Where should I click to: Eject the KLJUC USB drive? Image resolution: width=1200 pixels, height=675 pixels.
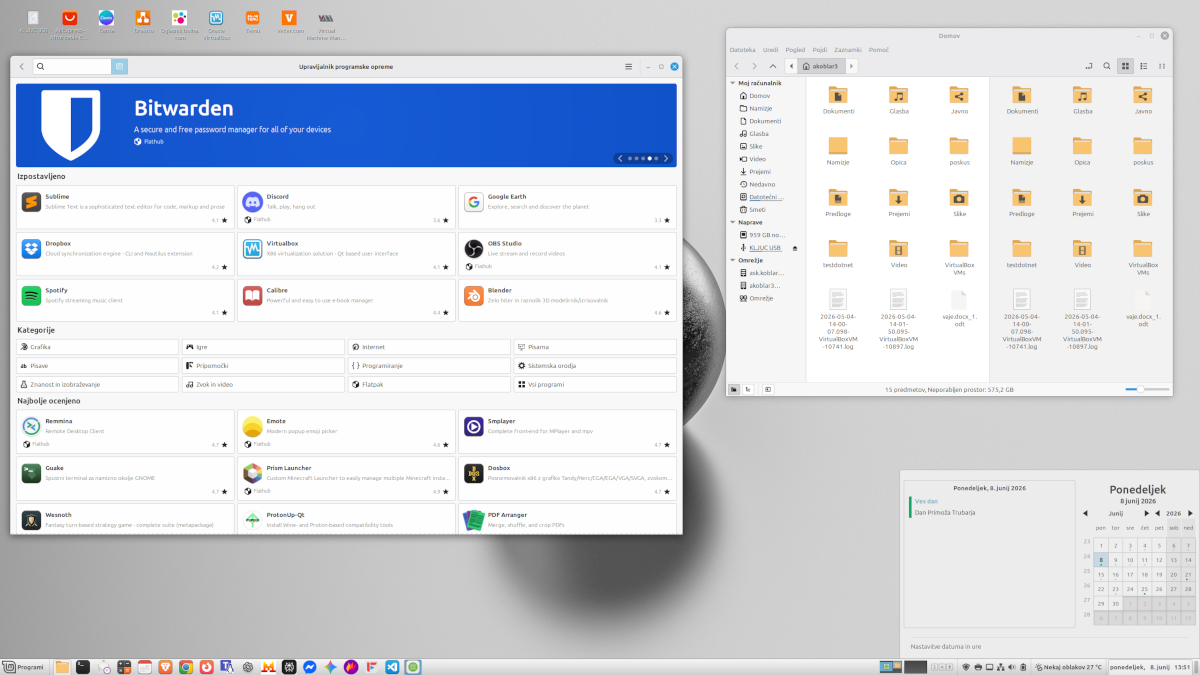coord(795,247)
